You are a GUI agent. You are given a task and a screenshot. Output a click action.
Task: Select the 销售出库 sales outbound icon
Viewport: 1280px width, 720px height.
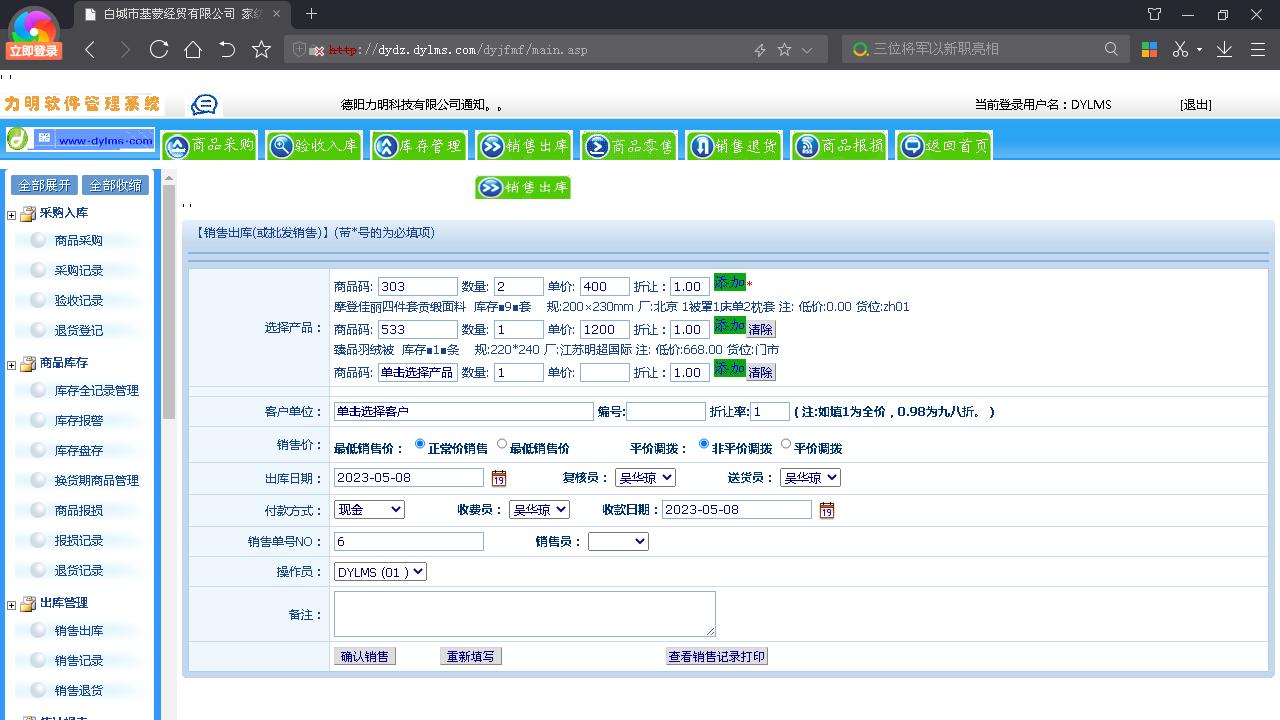[x=524, y=144]
